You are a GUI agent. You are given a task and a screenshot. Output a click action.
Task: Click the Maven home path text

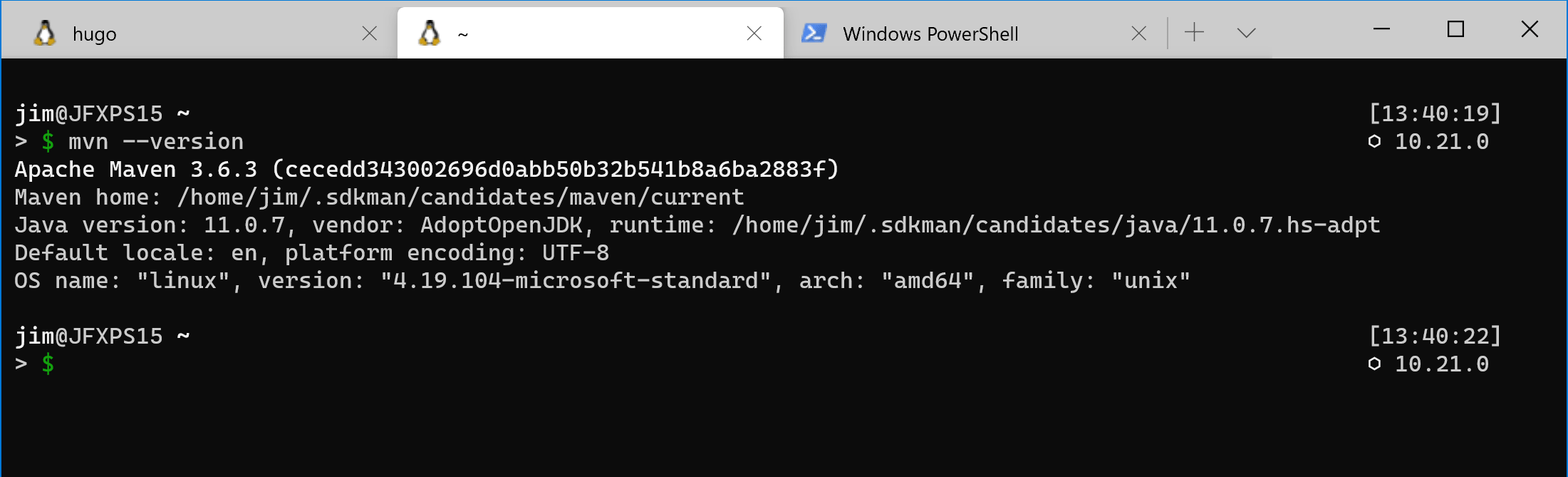pos(378,197)
